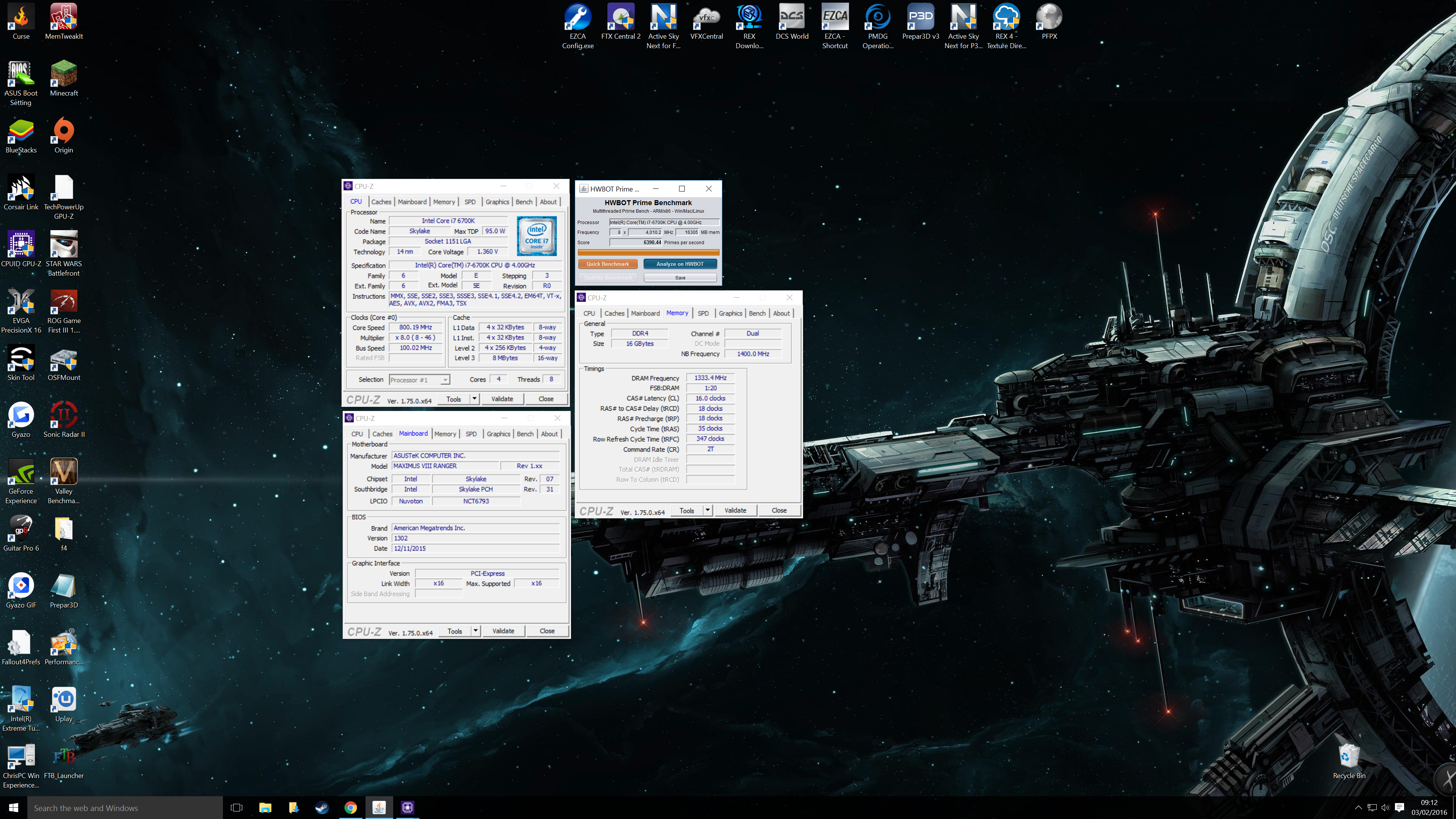
Task: Click the volume icon in system tray
Action: 1385,808
